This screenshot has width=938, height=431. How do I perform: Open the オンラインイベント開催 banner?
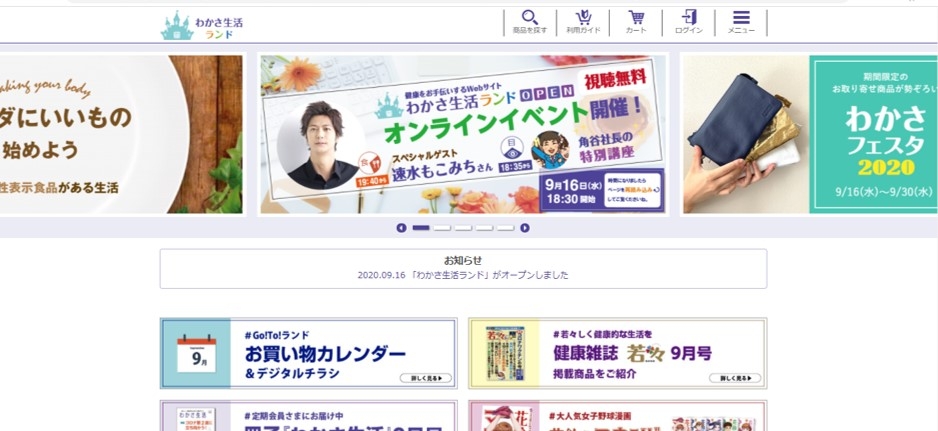[463, 135]
